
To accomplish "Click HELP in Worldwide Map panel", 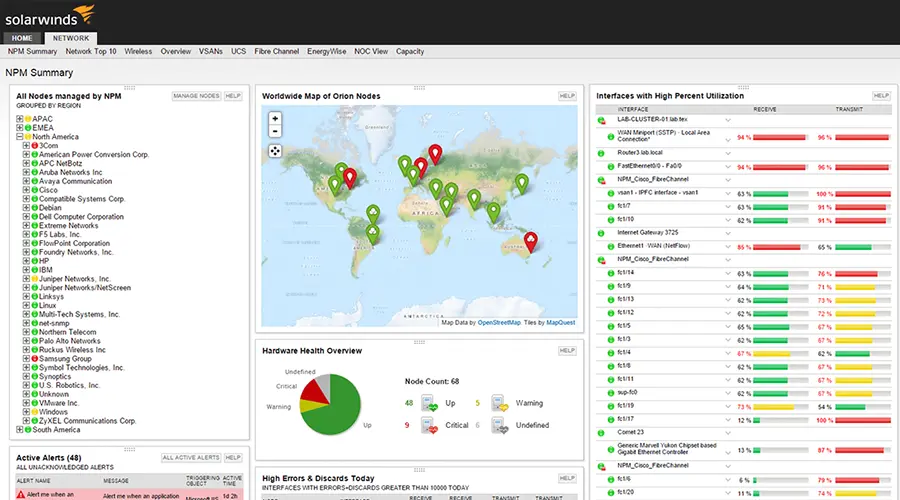I will click(x=567, y=96).
